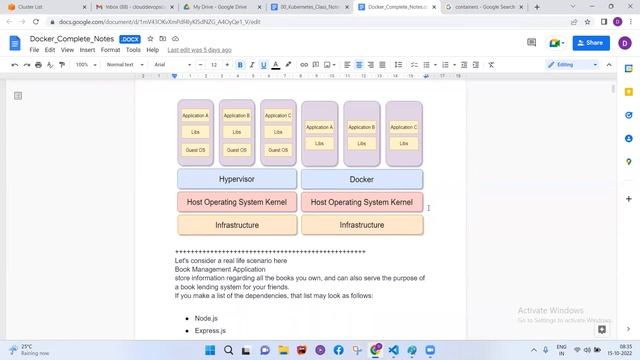
Task: Open the Arial font dropdown
Action: click(x=172, y=65)
